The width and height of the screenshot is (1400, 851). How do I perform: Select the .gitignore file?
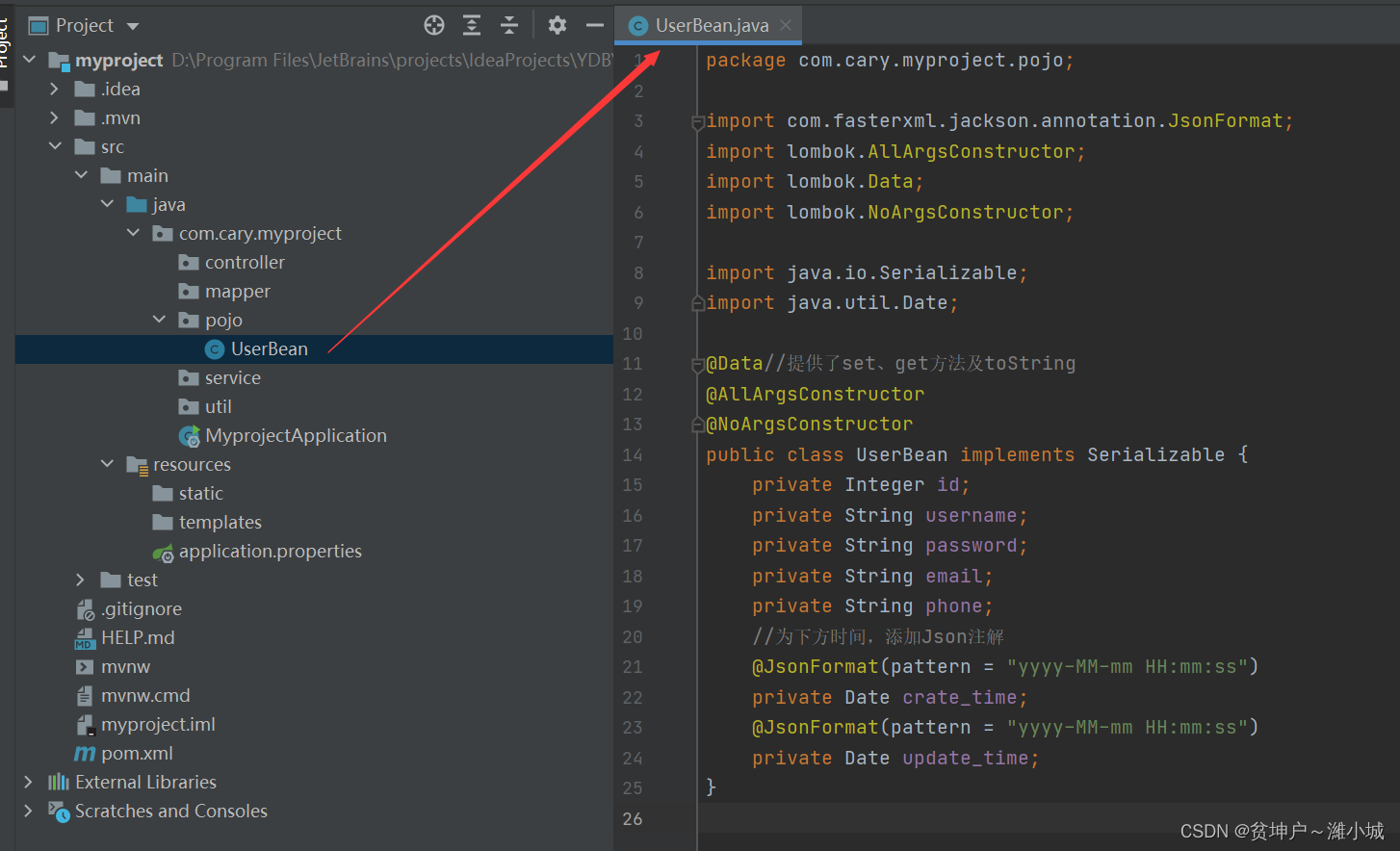(x=141, y=608)
